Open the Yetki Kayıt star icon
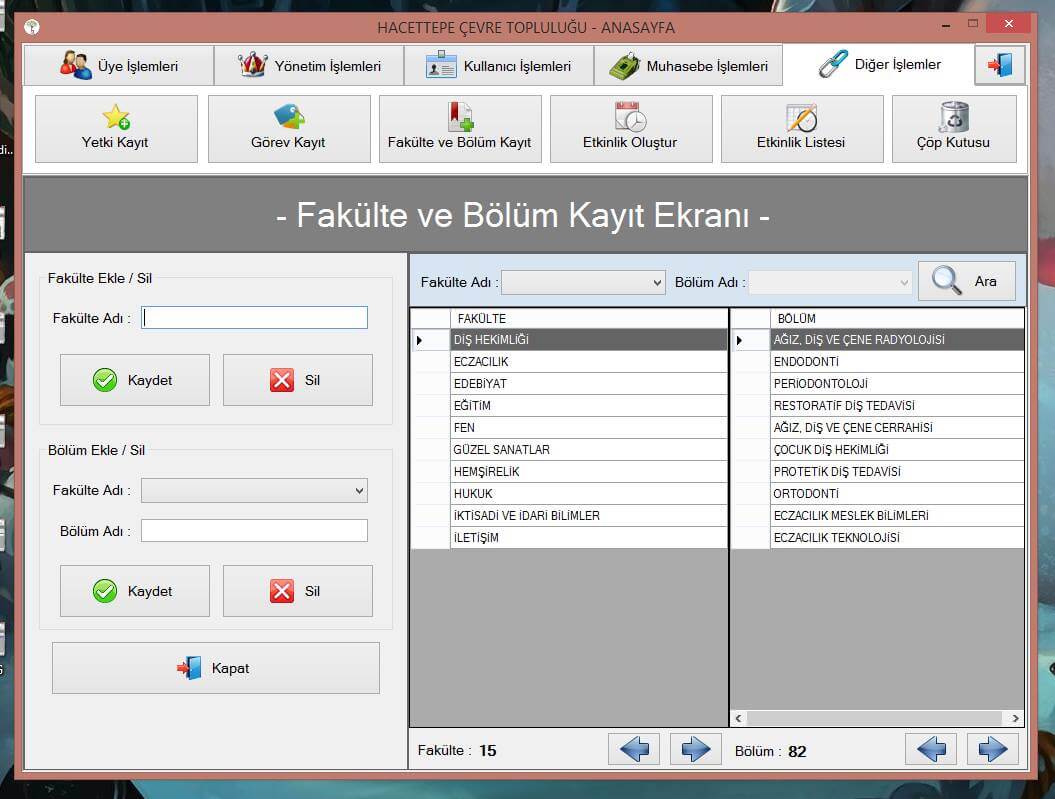Image resolution: width=1055 pixels, height=799 pixels. pyautogui.click(x=116, y=118)
